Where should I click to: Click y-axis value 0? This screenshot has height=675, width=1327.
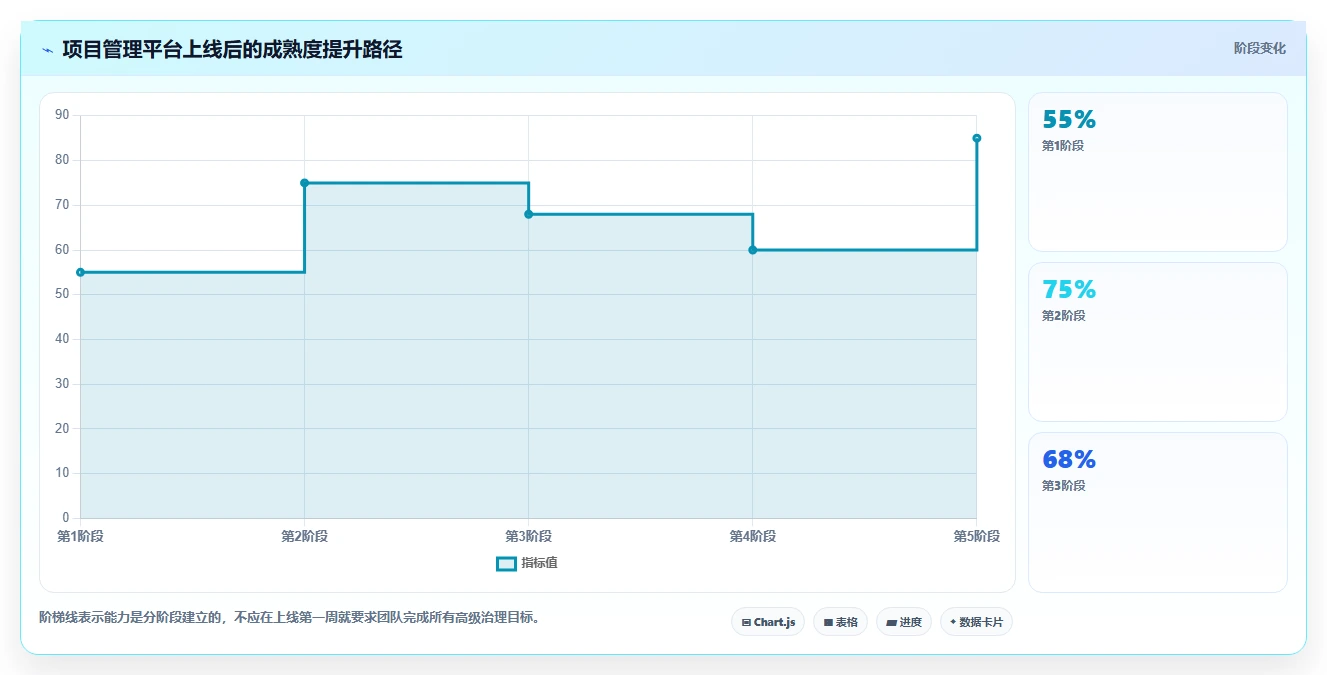pyautogui.click(x=65, y=518)
